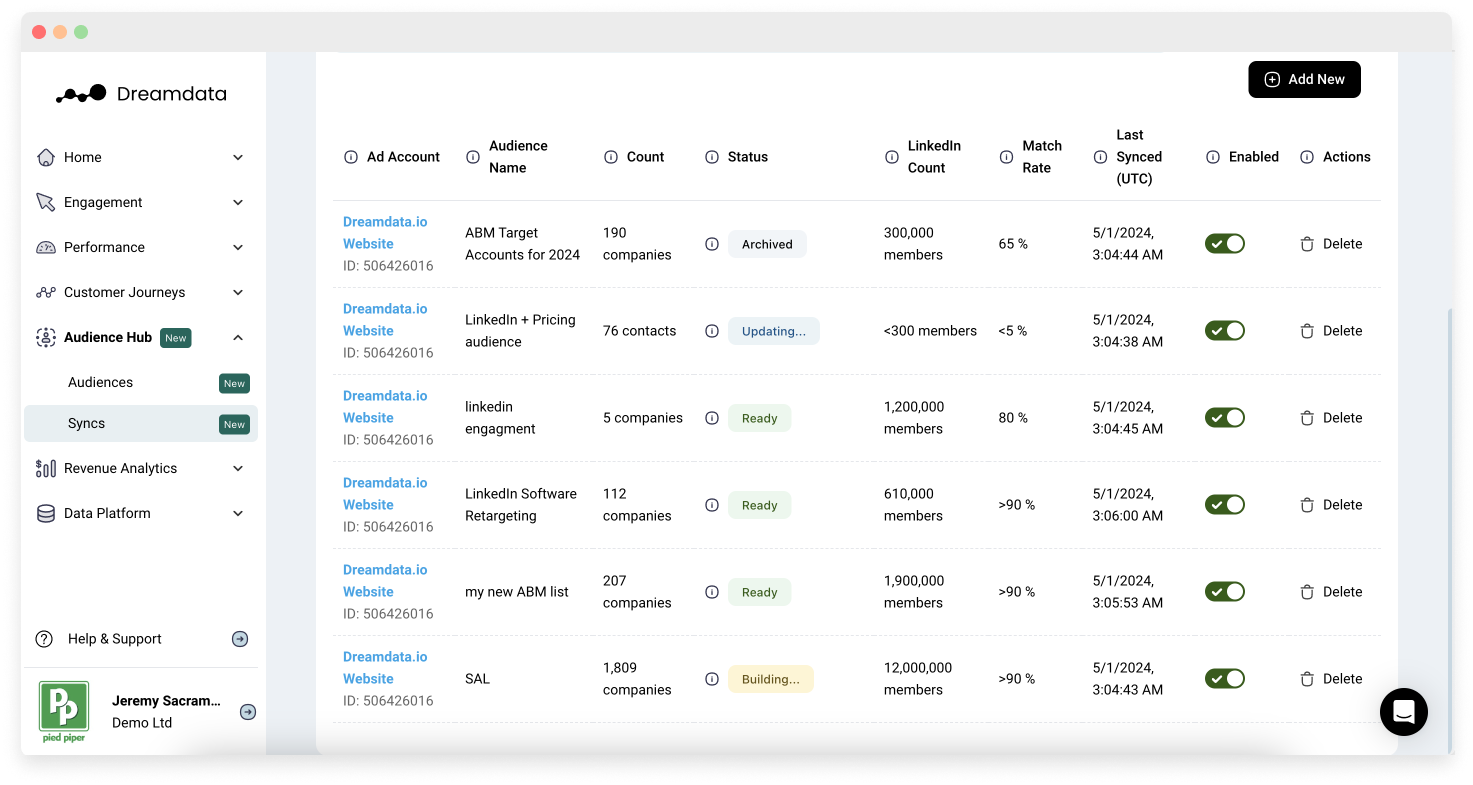Toggle Enabled for LinkedIn + Pricing audience
This screenshot has height=785, width=1473.
1225,331
